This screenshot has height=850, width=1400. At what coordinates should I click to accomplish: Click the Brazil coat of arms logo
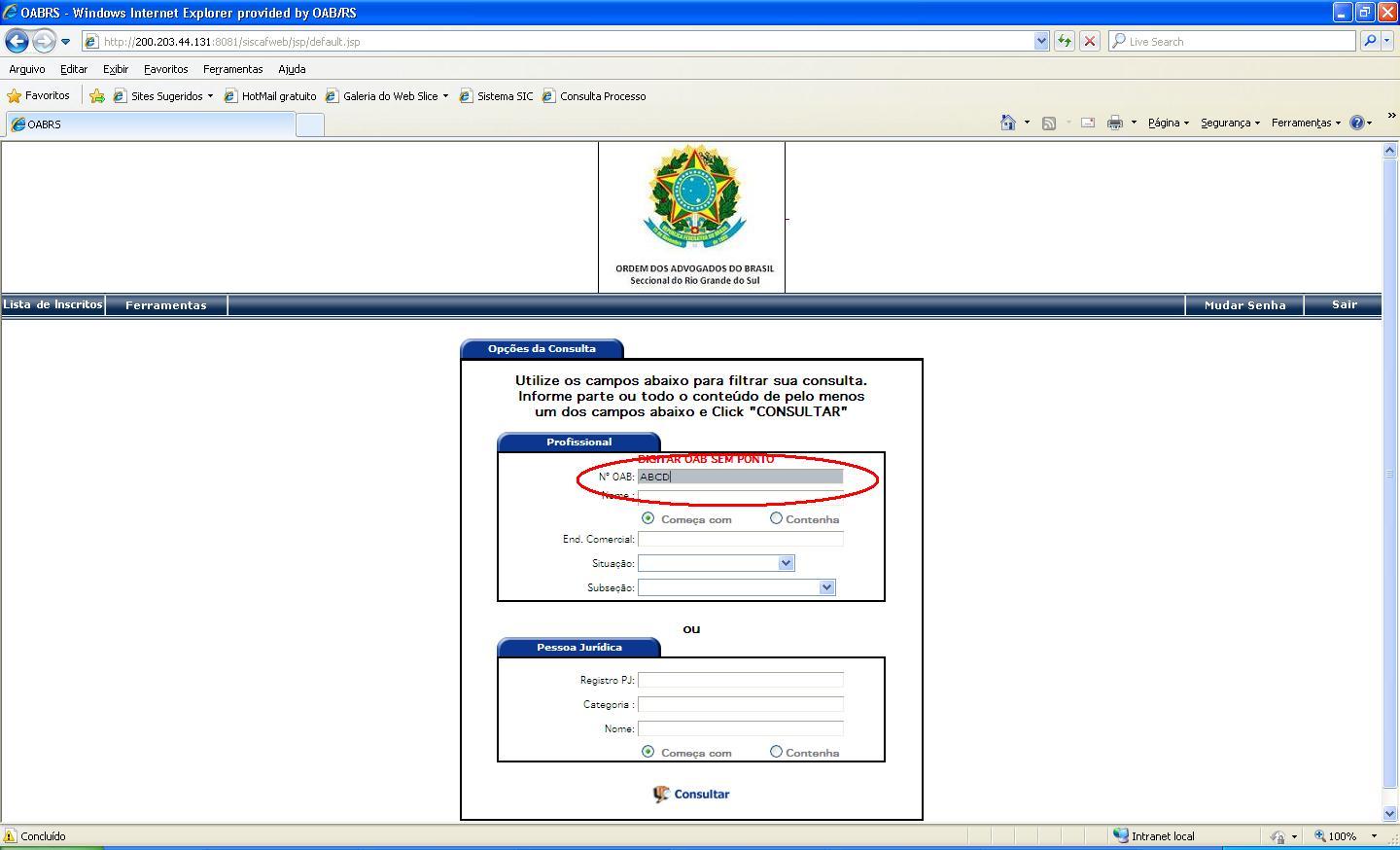[x=694, y=198]
